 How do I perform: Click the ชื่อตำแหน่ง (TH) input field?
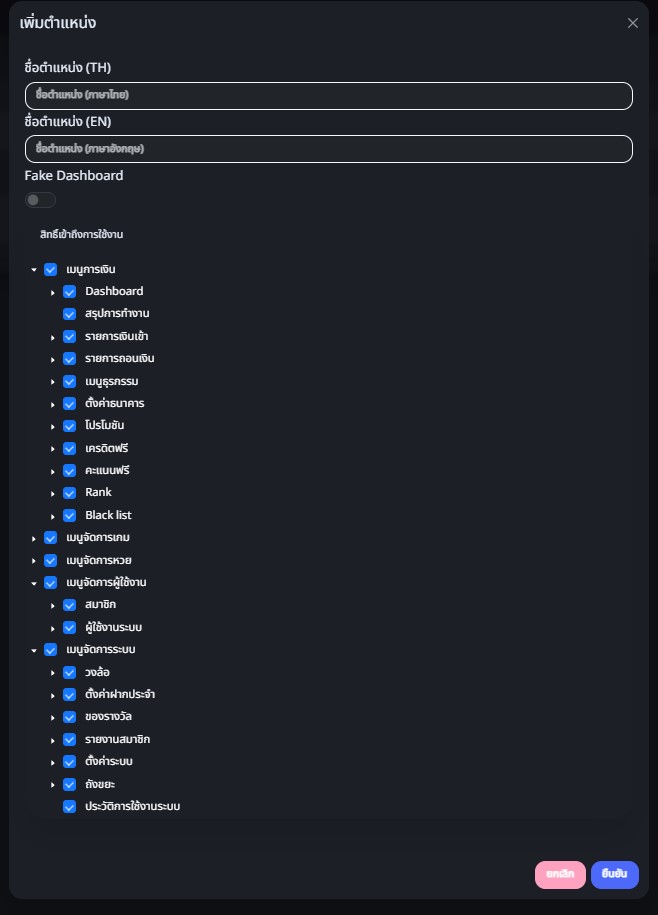[x=328, y=95]
